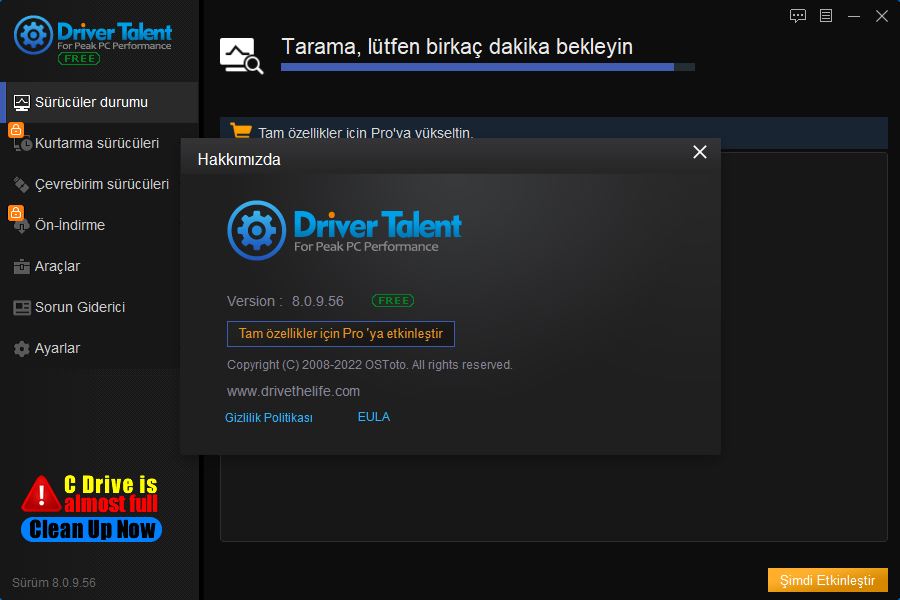Click the shopping cart upgrade icon
The height and width of the screenshot is (600, 900).
[x=240, y=130]
